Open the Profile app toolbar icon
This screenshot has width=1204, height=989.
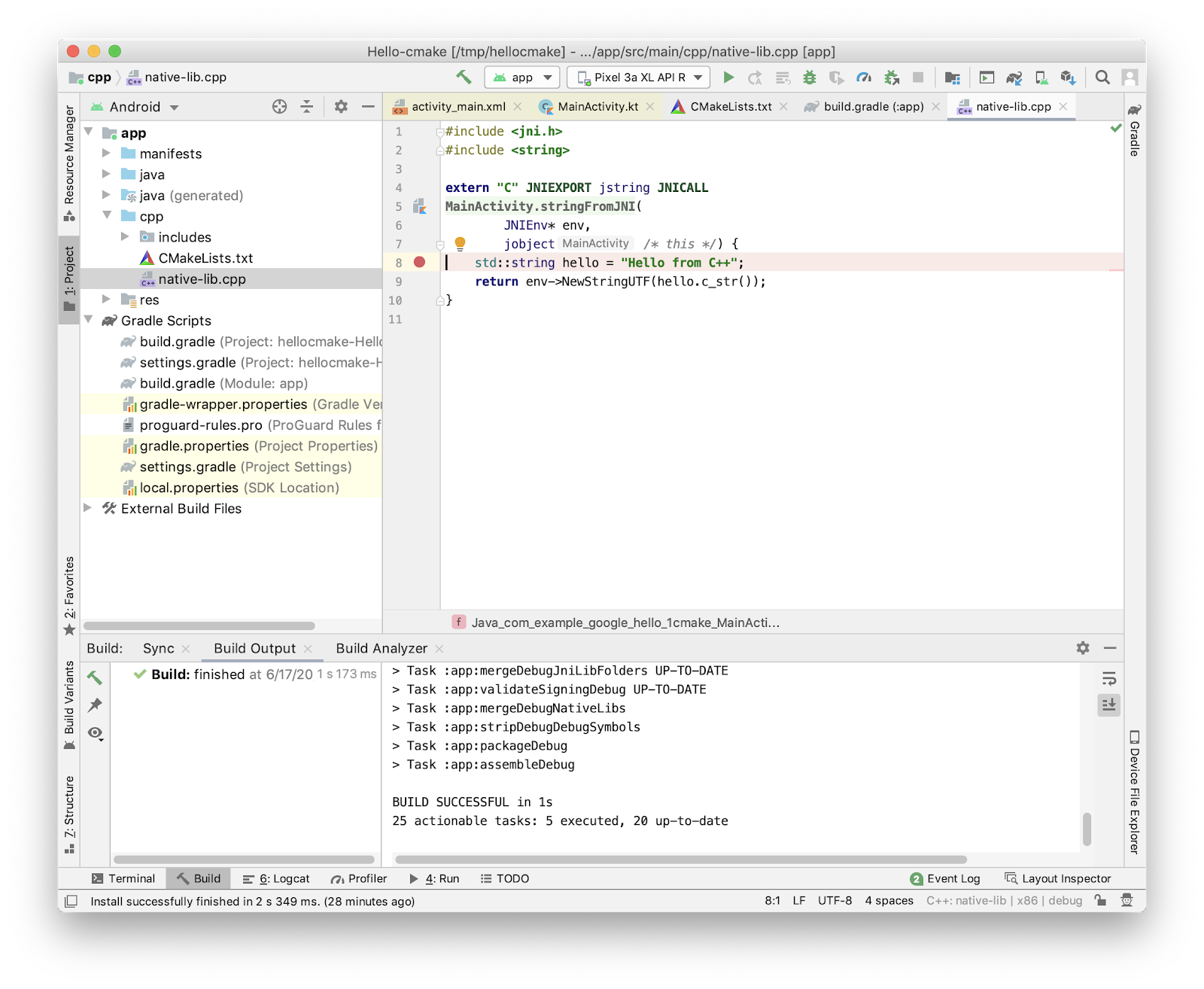(864, 78)
